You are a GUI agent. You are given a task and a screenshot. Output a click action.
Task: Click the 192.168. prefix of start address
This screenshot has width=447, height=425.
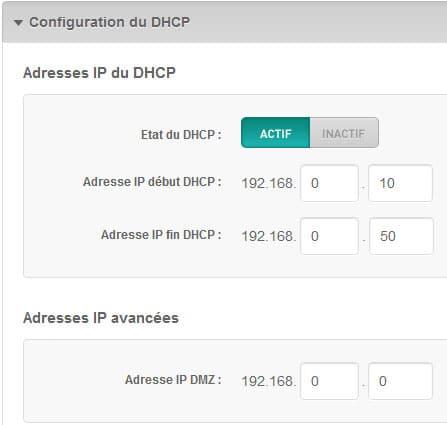tap(269, 183)
